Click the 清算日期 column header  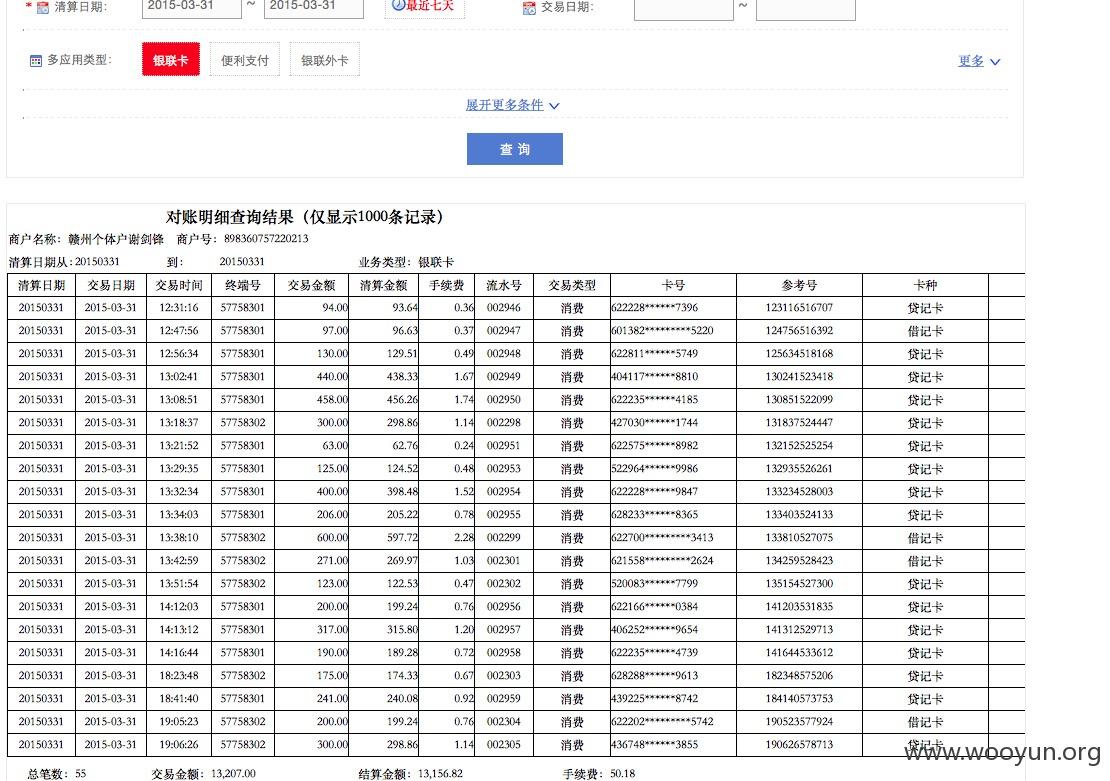coord(41,285)
